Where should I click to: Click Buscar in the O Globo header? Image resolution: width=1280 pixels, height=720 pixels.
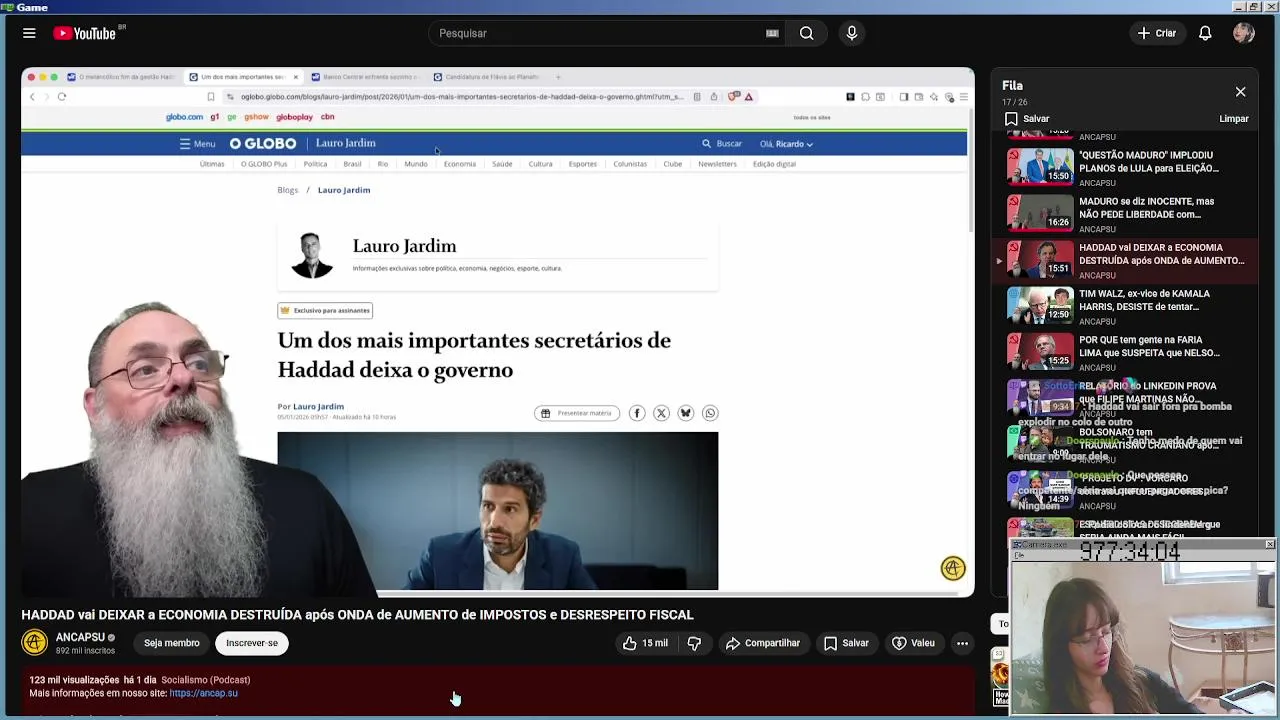pos(722,144)
